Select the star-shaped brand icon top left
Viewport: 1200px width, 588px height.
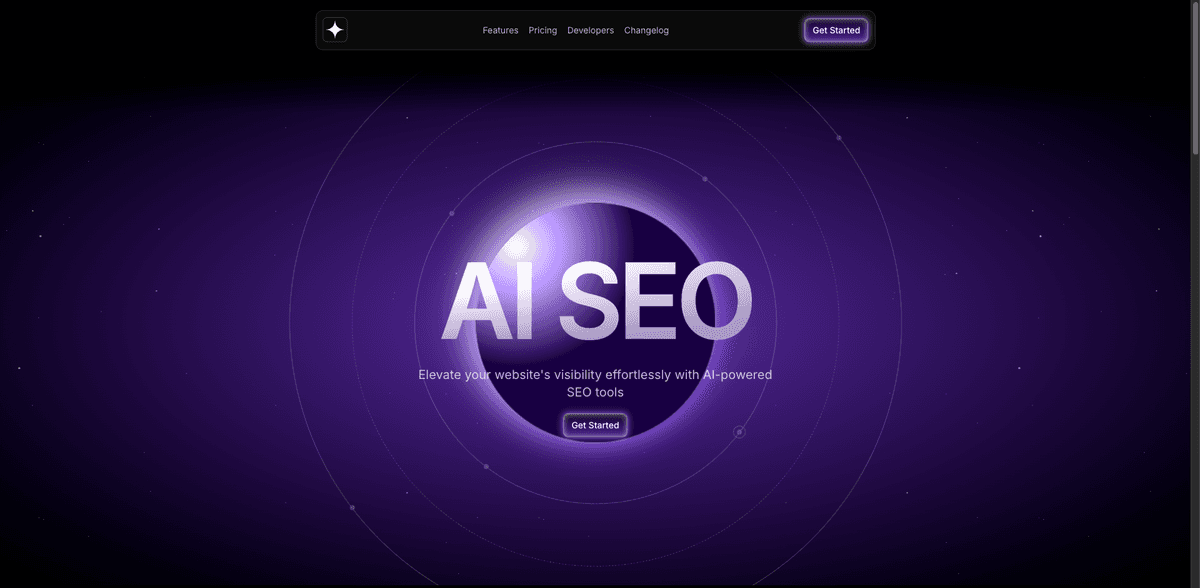pos(334,29)
